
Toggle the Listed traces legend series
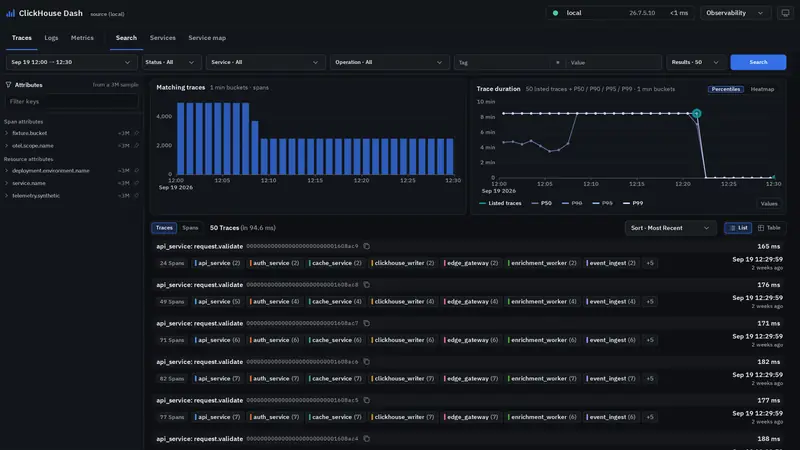point(500,203)
